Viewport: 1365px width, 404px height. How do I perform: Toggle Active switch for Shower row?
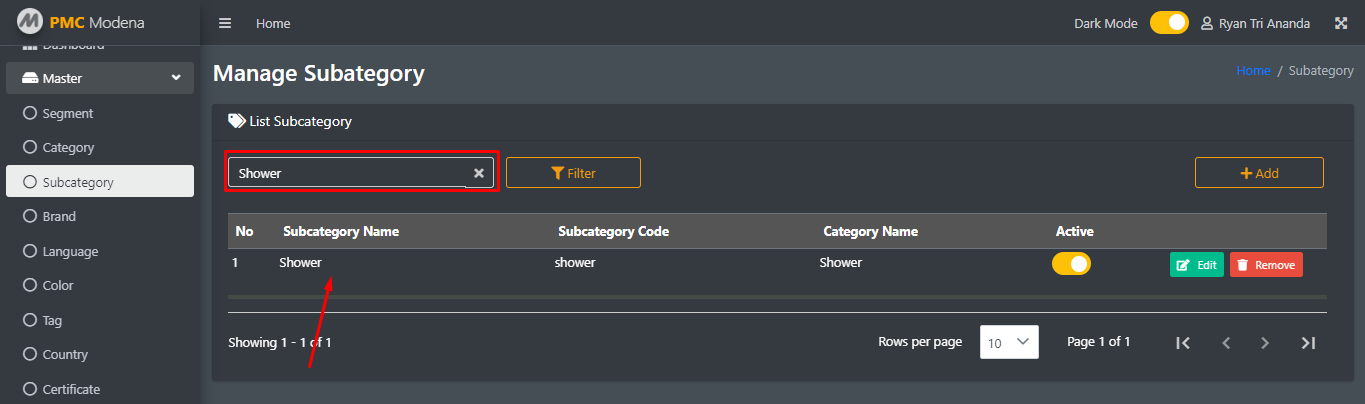(x=1071, y=264)
